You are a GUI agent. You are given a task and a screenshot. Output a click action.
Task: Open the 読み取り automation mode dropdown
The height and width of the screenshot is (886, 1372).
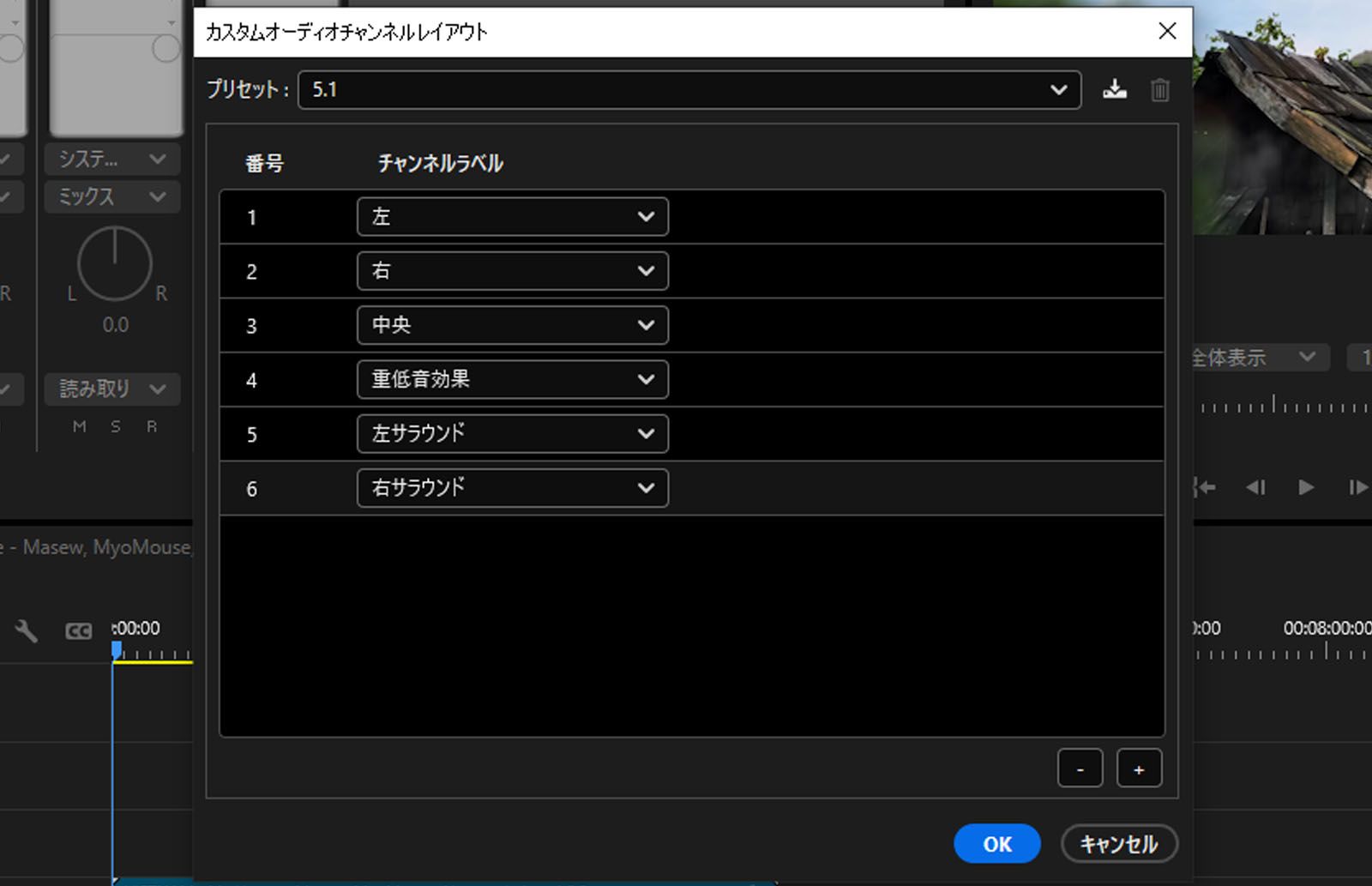click(111, 389)
